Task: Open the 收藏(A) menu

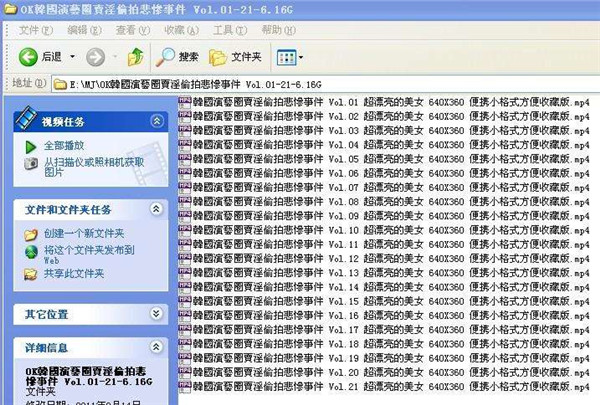Action: (181, 30)
